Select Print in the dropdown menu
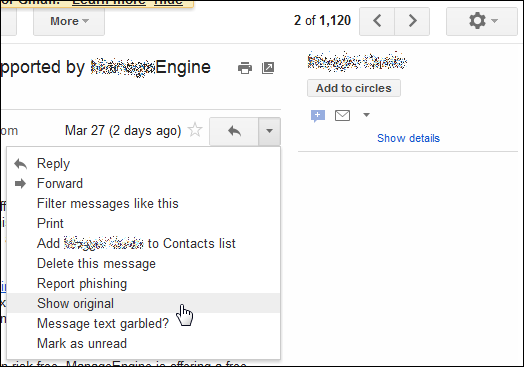524x367 pixels. (x=144, y=224)
